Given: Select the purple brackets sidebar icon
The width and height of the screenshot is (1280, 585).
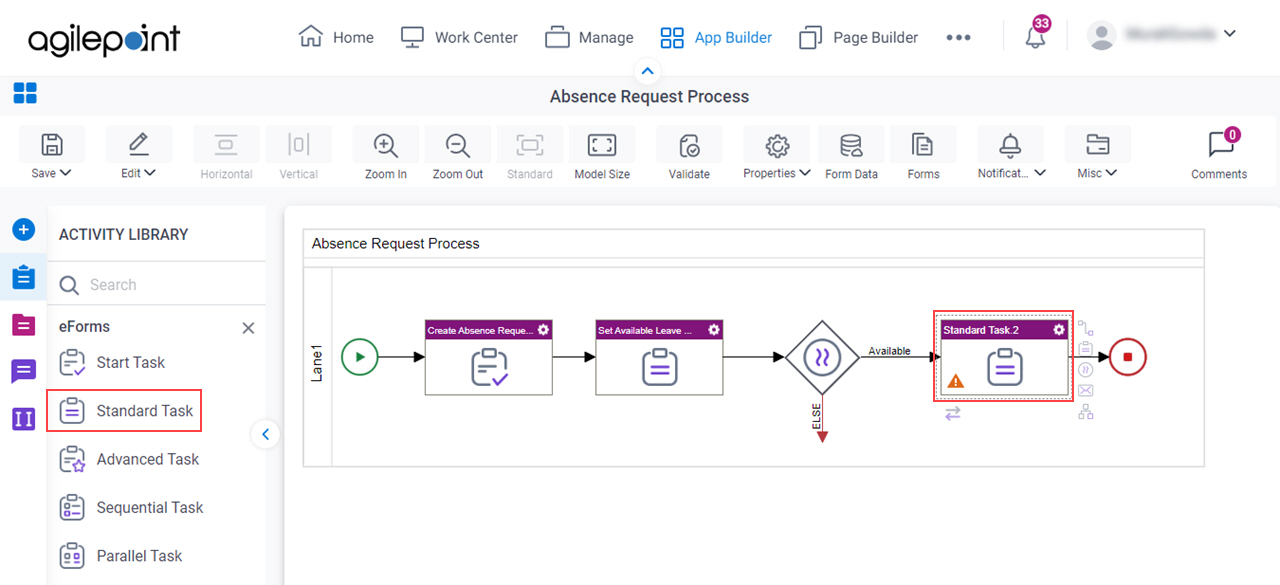Looking at the screenshot, I should click(23, 418).
